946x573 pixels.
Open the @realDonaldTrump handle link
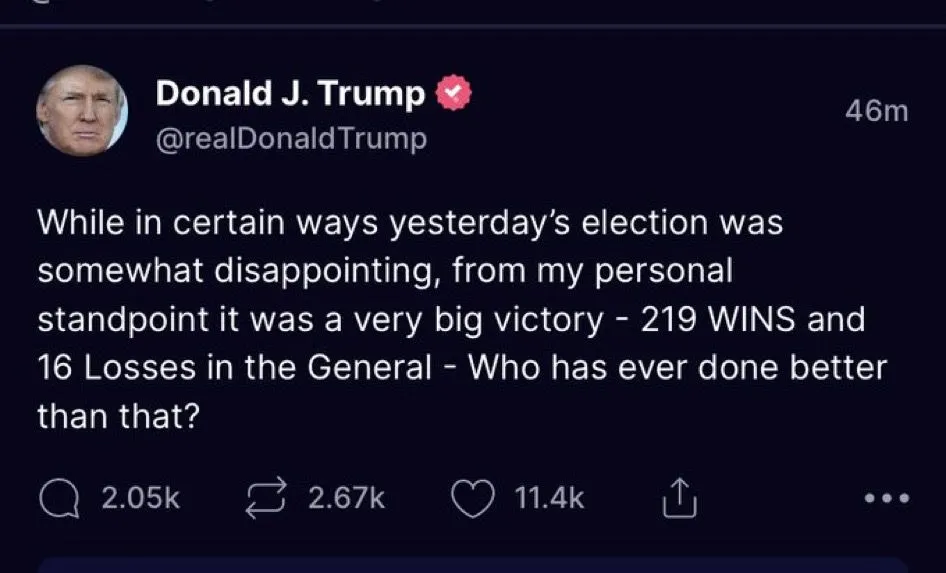tap(291, 139)
